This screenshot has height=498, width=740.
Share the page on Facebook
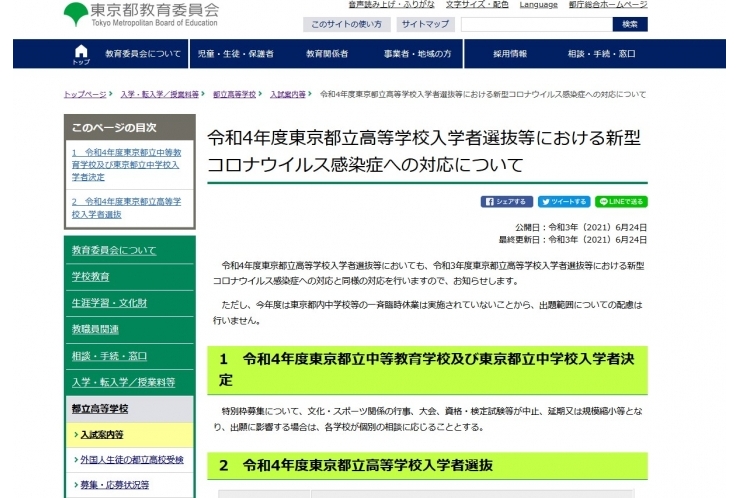click(506, 202)
